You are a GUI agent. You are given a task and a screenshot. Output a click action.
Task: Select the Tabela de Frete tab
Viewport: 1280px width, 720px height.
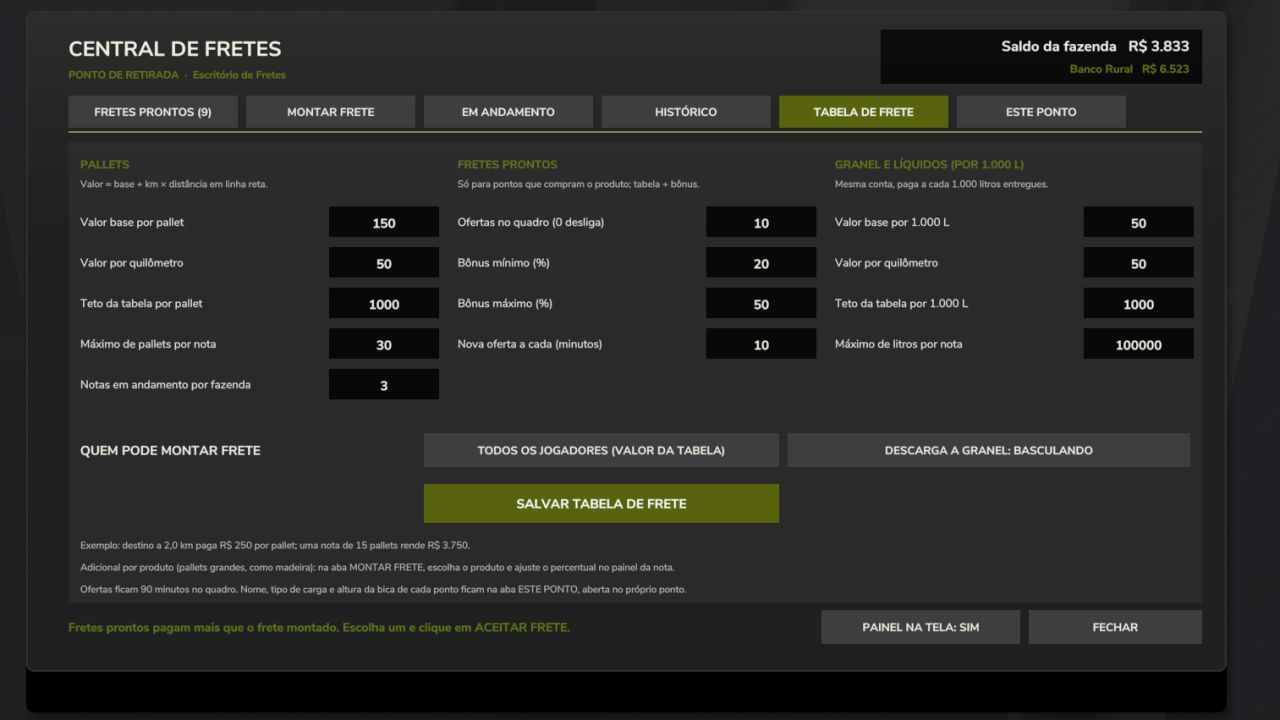tap(864, 112)
